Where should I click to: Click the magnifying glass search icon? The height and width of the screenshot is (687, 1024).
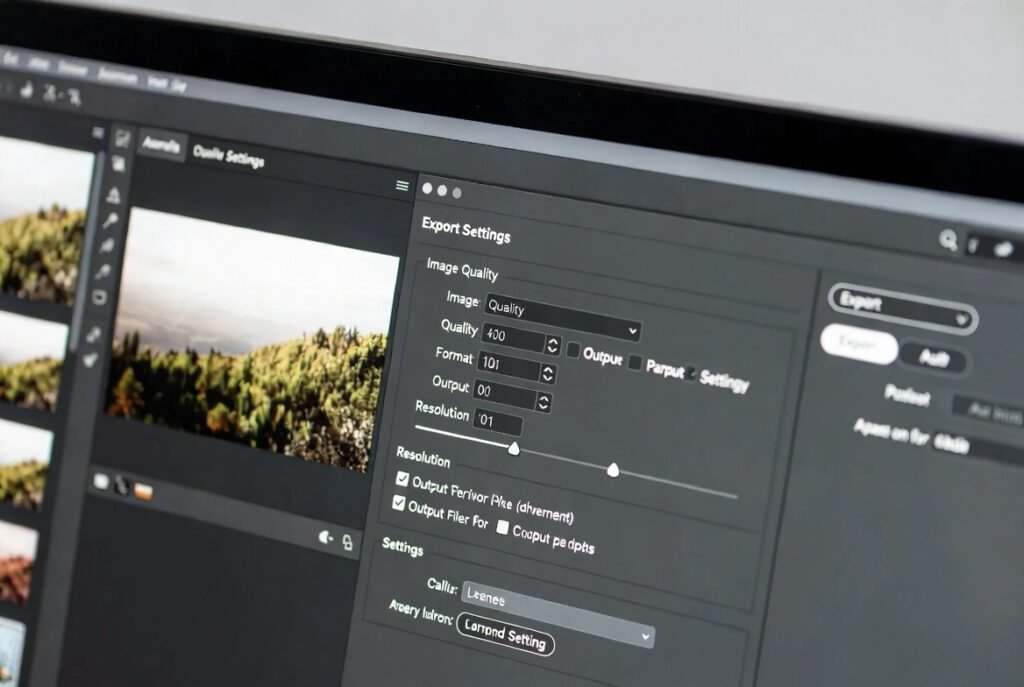(x=947, y=239)
